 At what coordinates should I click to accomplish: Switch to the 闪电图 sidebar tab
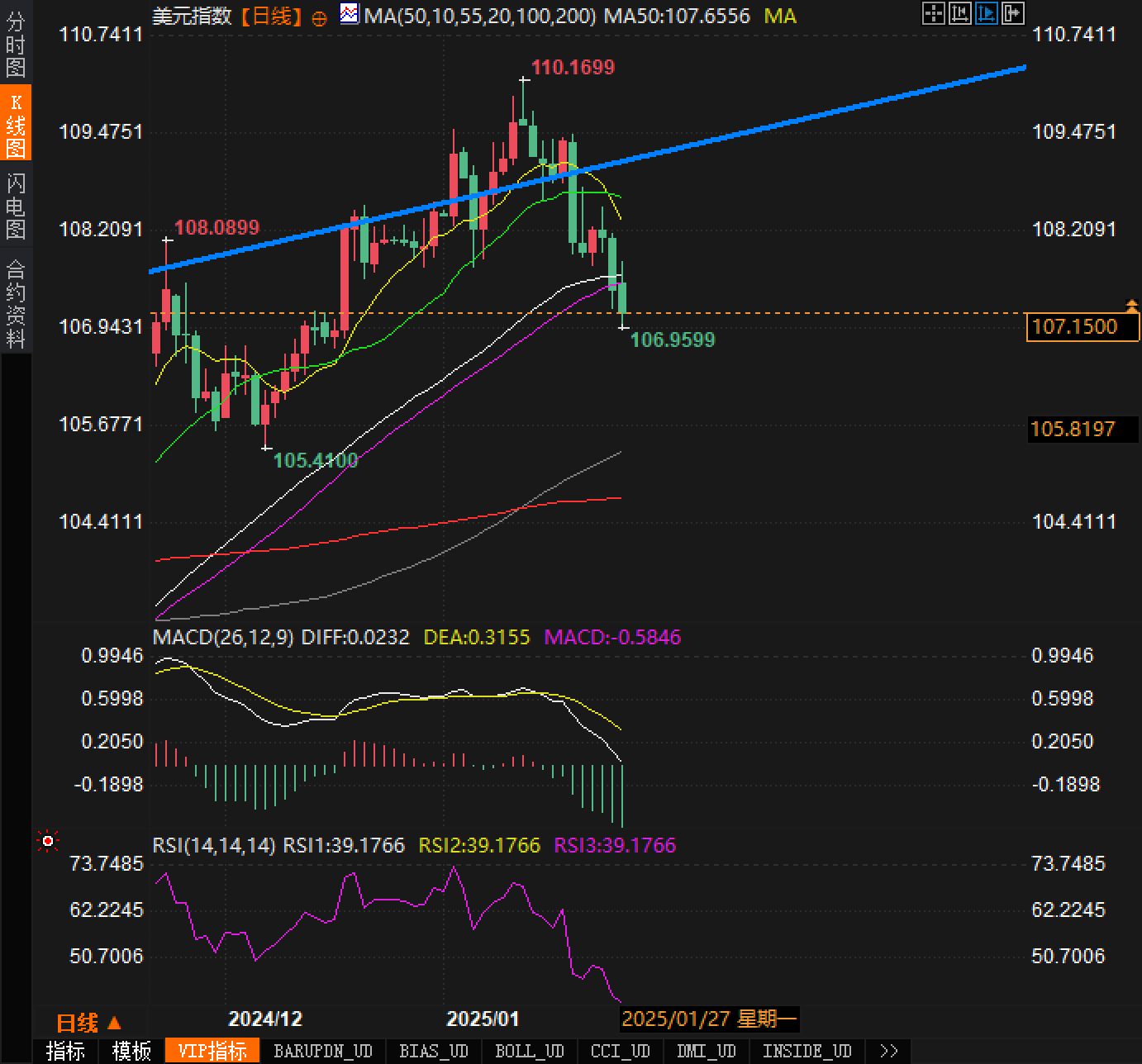tap(16, 206)
